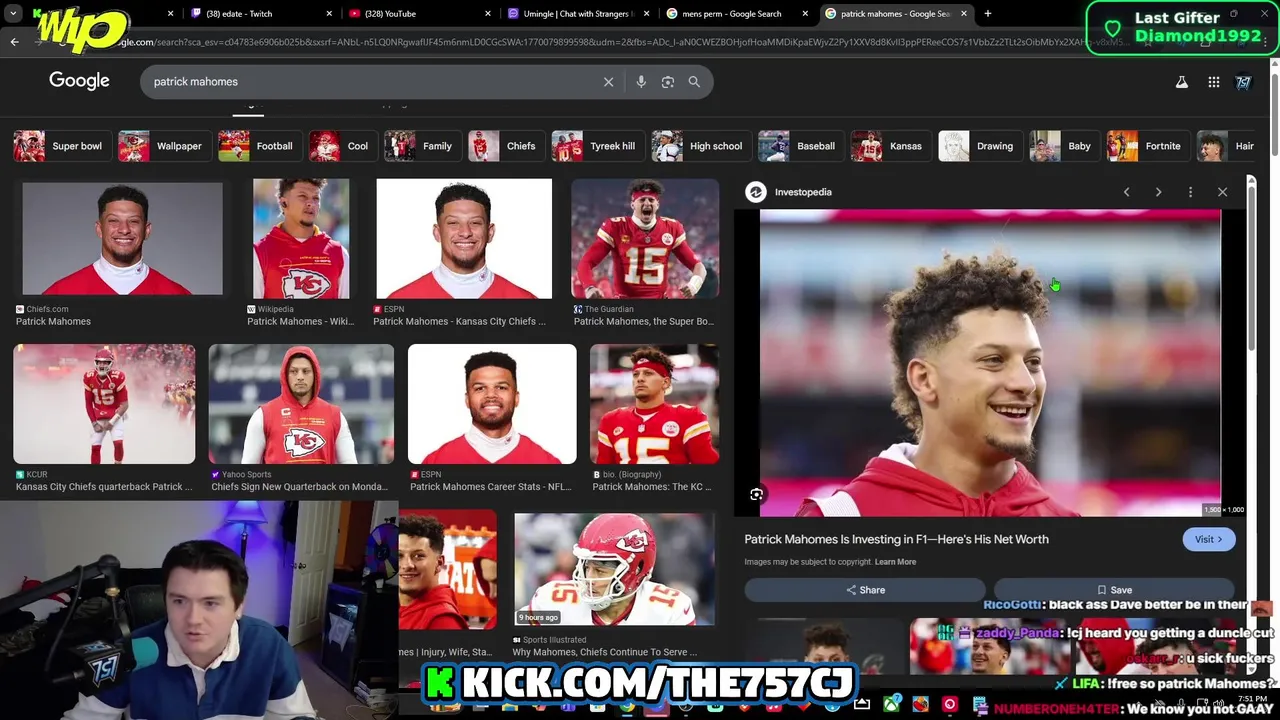The width and height of the screenshot is (1280, 720).
Task: Switch to the Umingle chat tab
Action: point(578,14)
